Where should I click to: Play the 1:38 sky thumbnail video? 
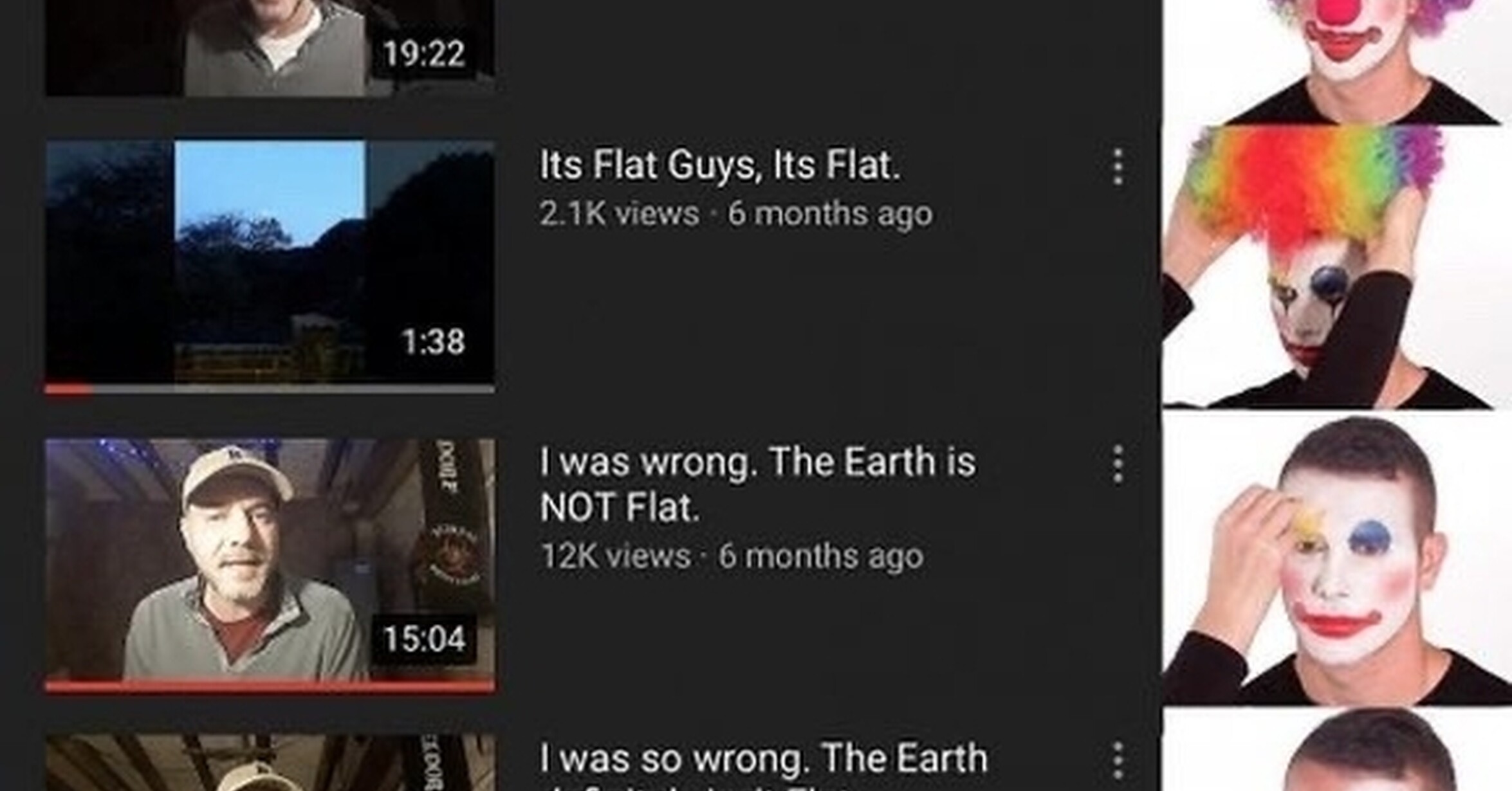[270, 263]
